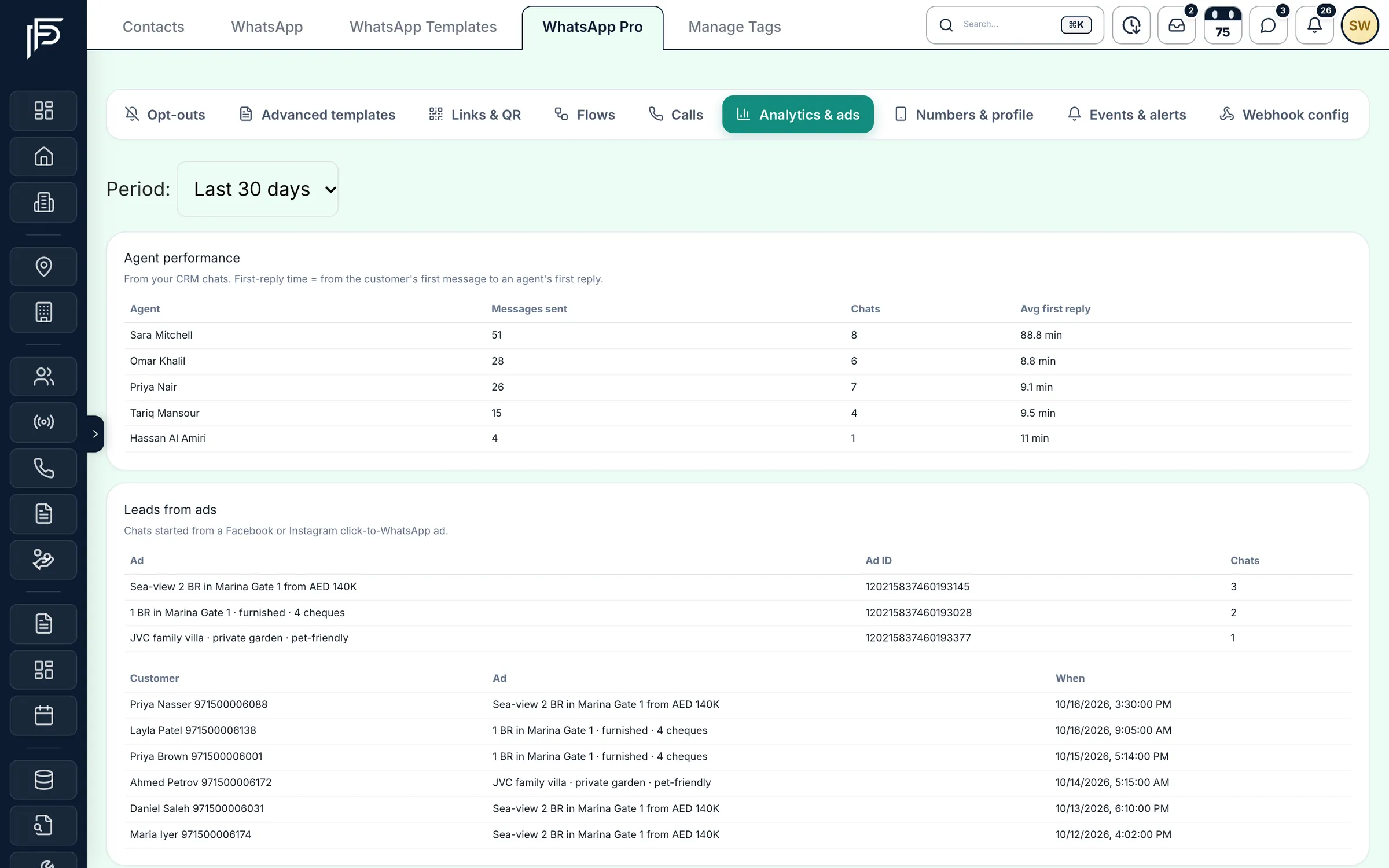The image size is (1389, 868).
Task: Select agent Priya Nair
Action: (153, 387)
